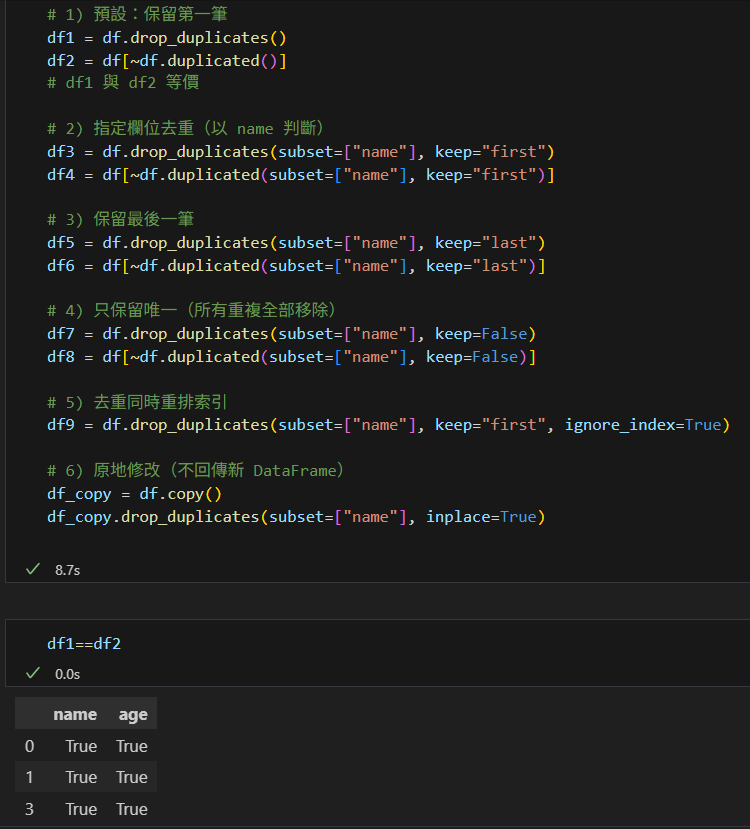Image resolution: width=750 pixels, height=829 pixels.
Task: Click the line 'df2 = df[~df.duplicated()]'
Action: coord(166,61)
